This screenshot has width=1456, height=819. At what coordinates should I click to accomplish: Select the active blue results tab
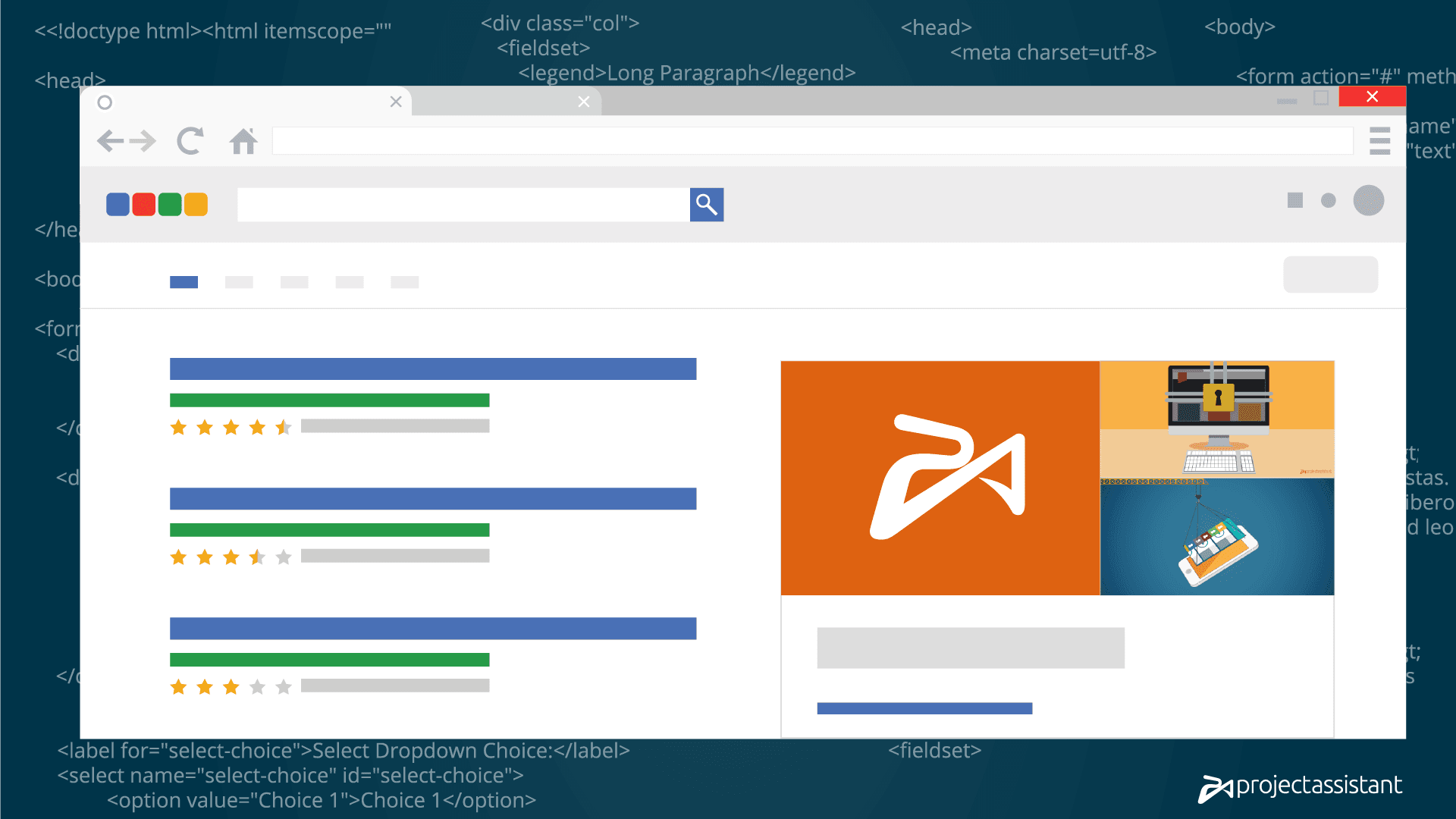click(184, 282)
